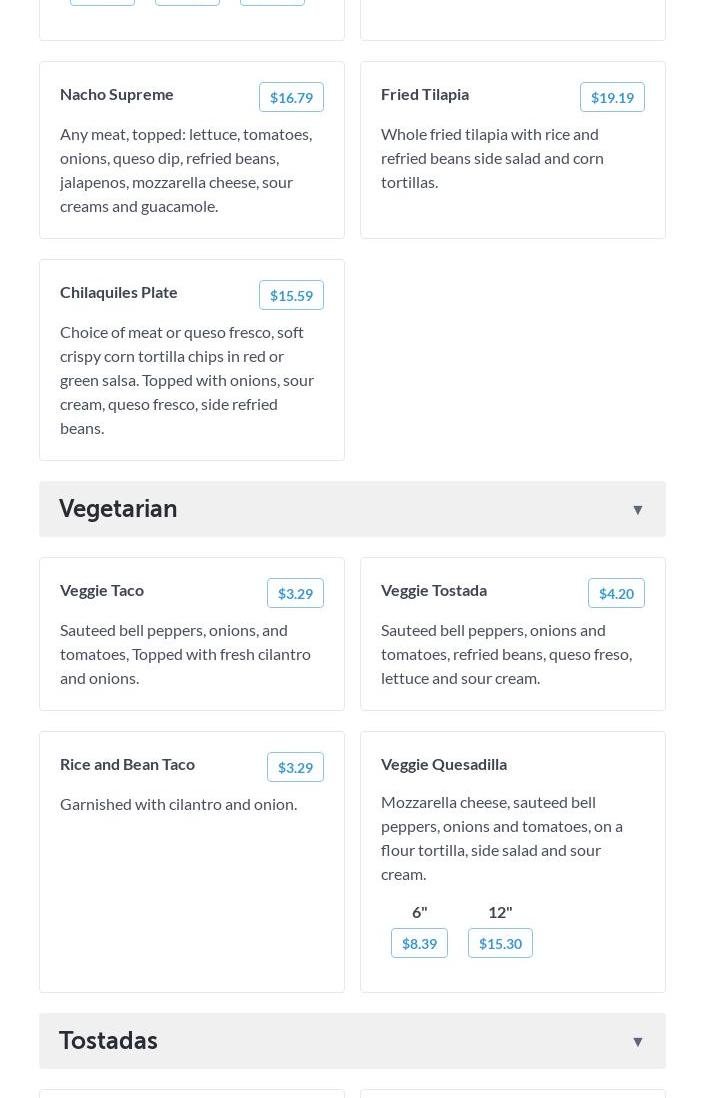Screen dimensions: 705x1098
Task: Pick Rice and Bean Taco $3.29 price
Action: coord(295,767)
